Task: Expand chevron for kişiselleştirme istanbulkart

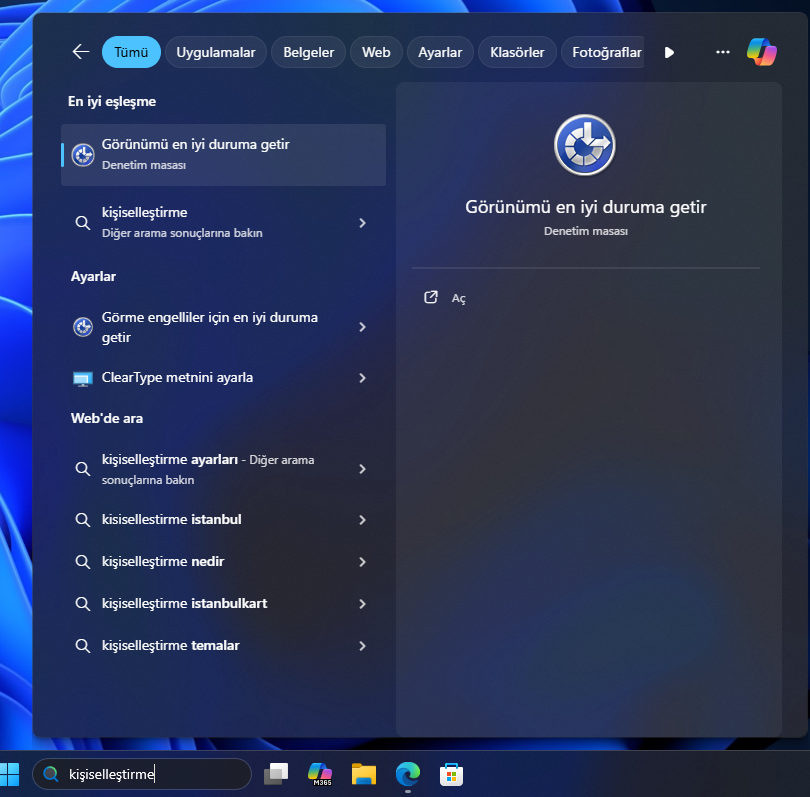Action: (x=363, y=603)
